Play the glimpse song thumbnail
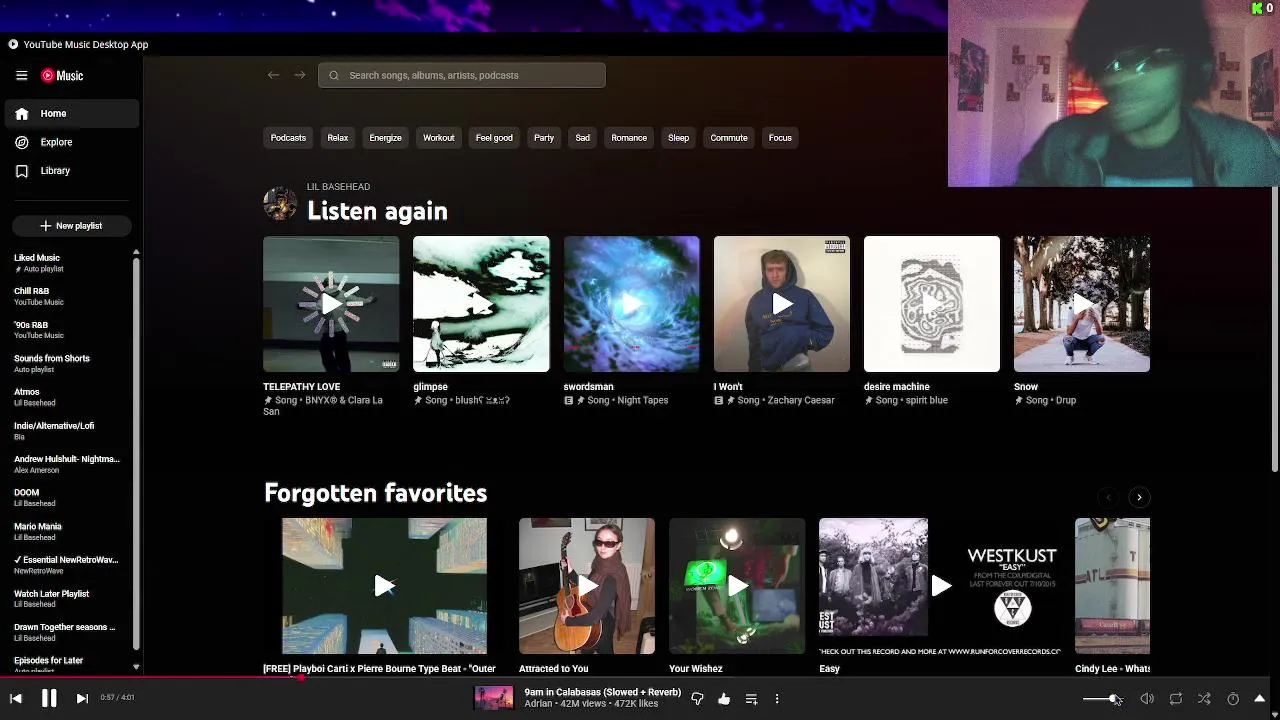Viewport: 1280px width, 720px height. pos(481,304)
